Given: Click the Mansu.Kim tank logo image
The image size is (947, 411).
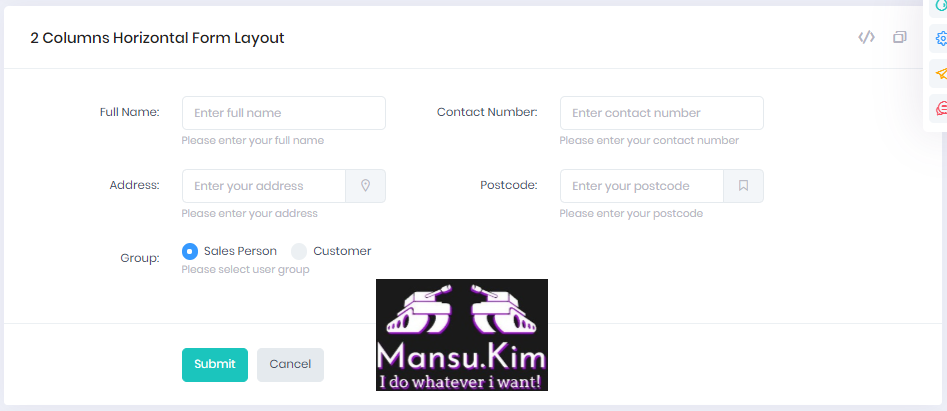Looking at the screenshot, I should (x=461, y=334).
